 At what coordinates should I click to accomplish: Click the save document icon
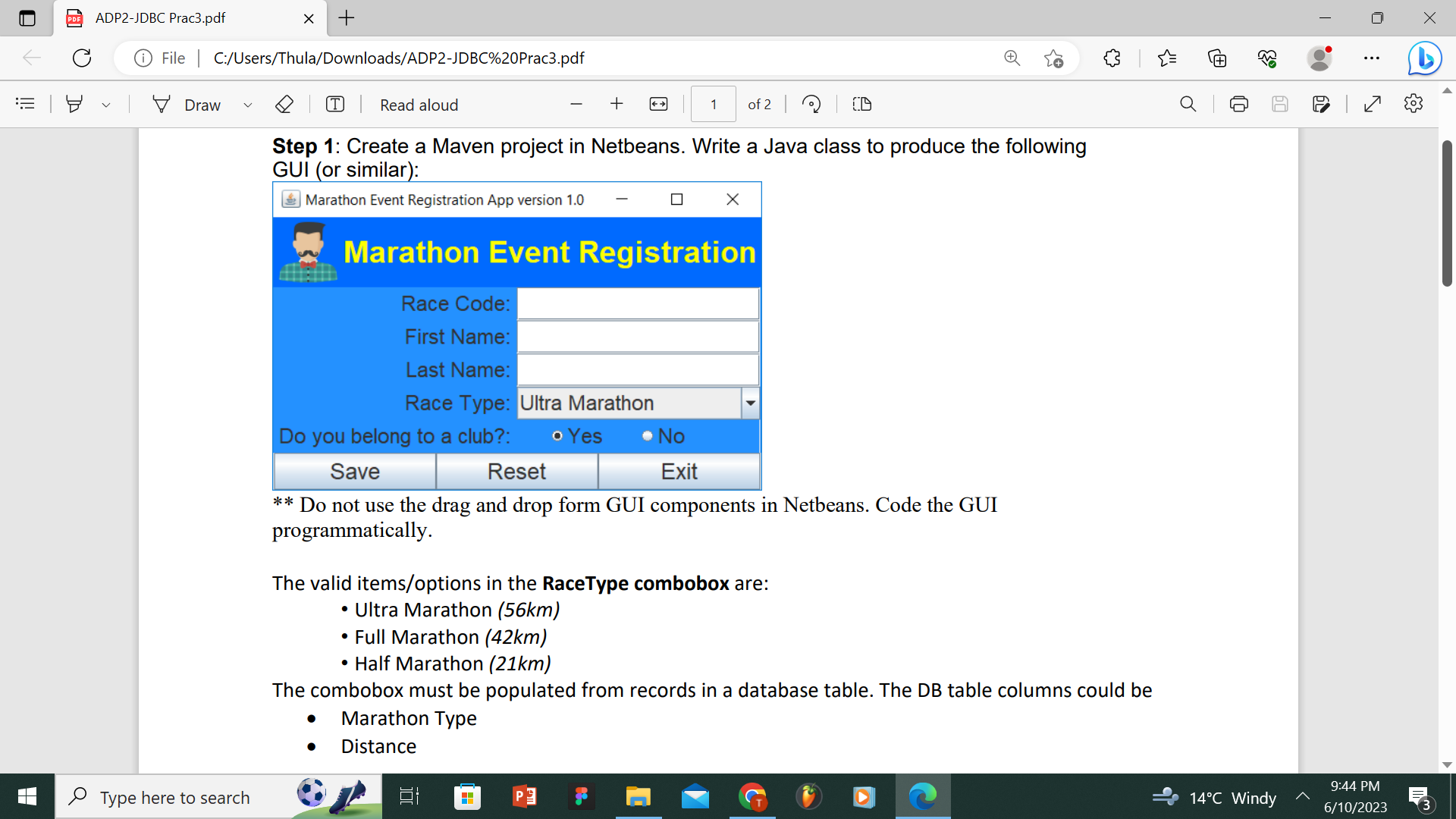[1280, 104]
